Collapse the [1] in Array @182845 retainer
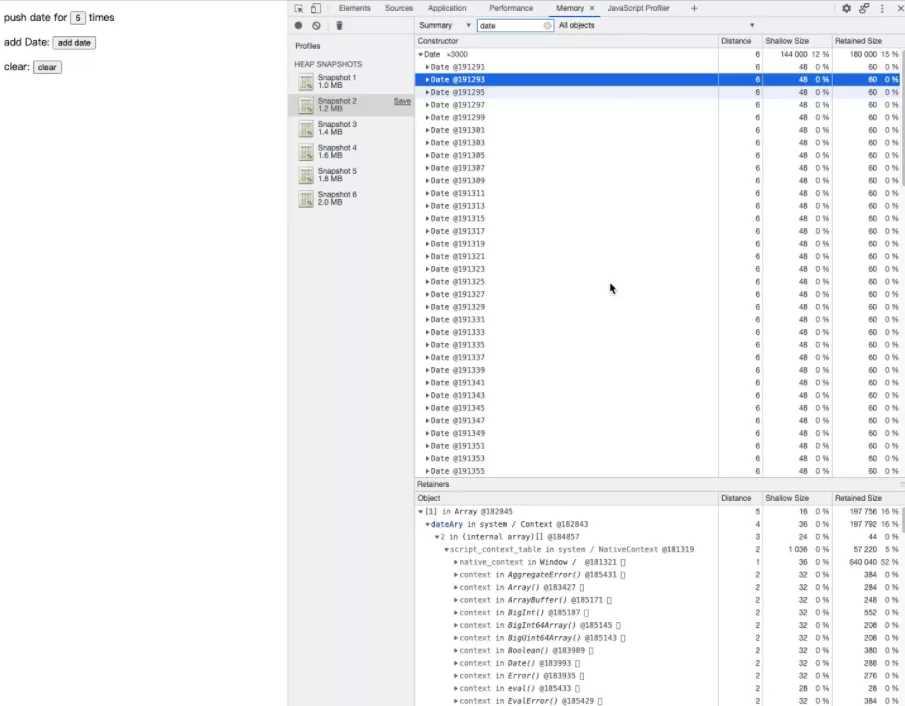 coord(420,511)
